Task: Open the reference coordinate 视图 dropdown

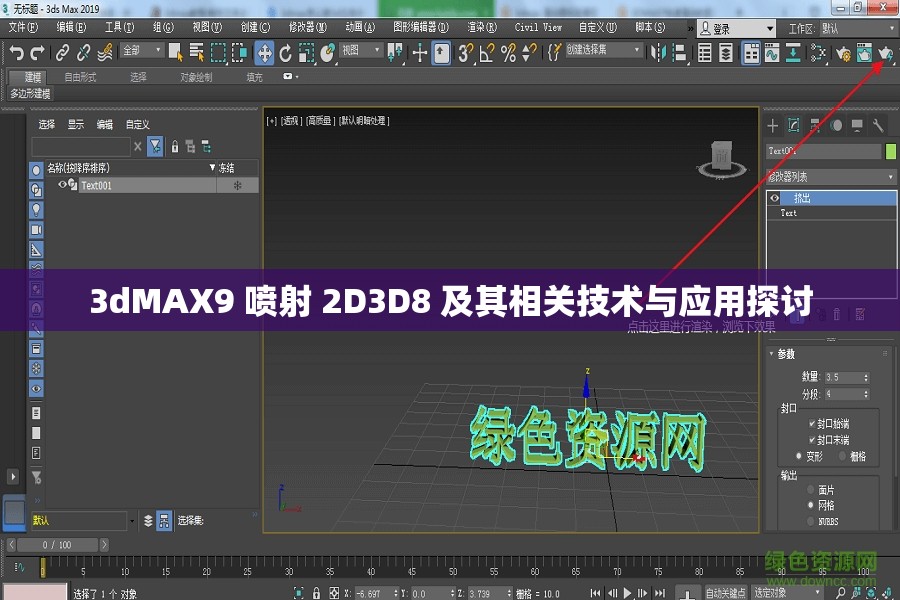Action: (x=362, y=51)
